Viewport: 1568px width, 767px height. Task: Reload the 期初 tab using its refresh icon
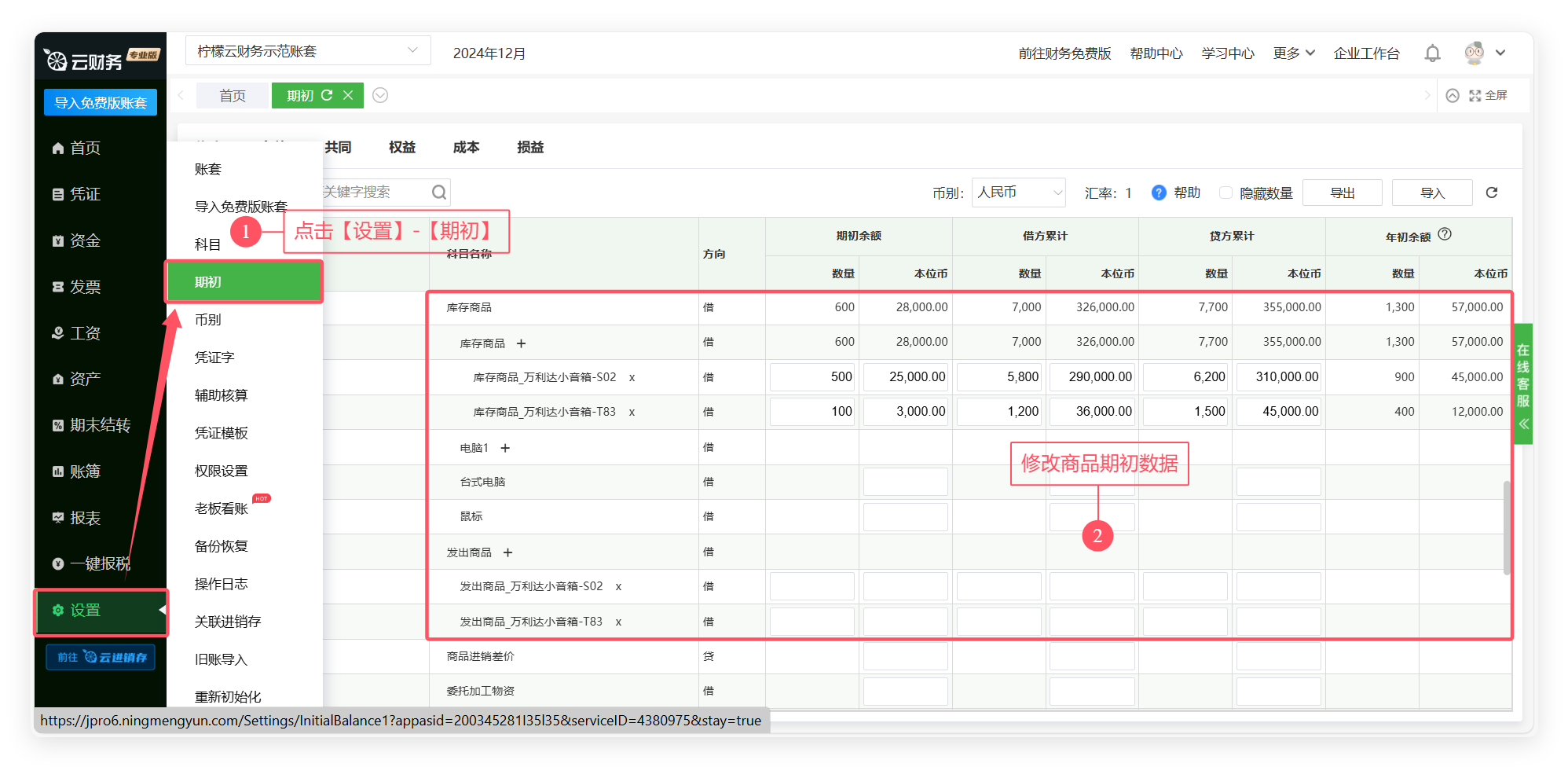click(327, 95)
